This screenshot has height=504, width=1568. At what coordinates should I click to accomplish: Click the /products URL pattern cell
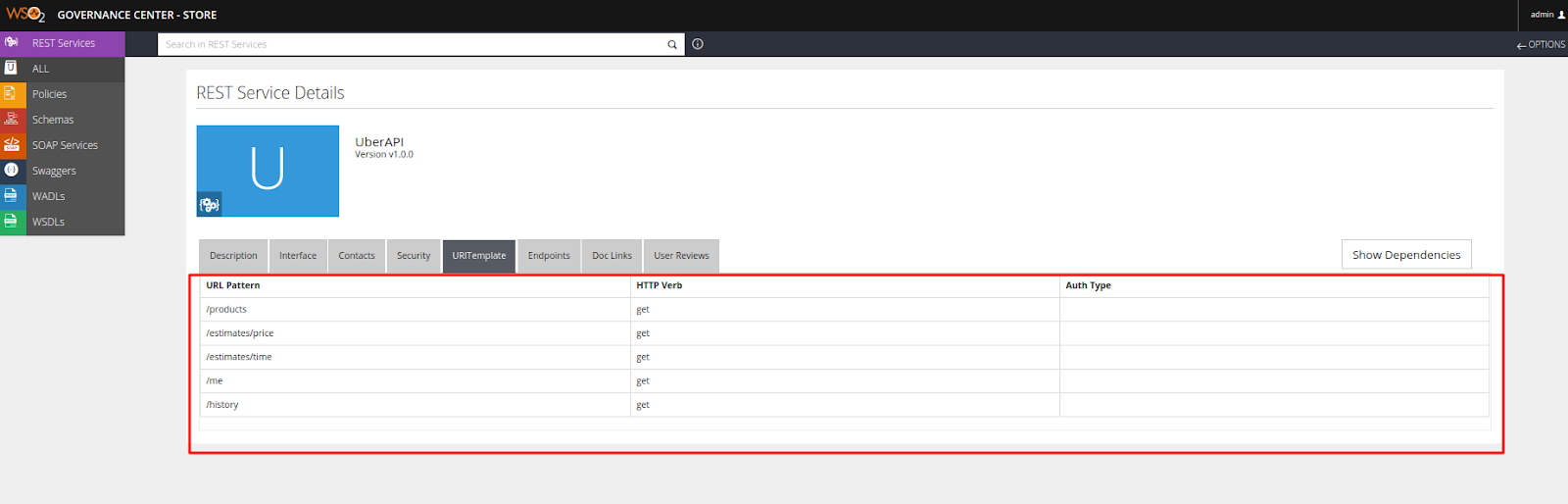click(x=416, y=310)
